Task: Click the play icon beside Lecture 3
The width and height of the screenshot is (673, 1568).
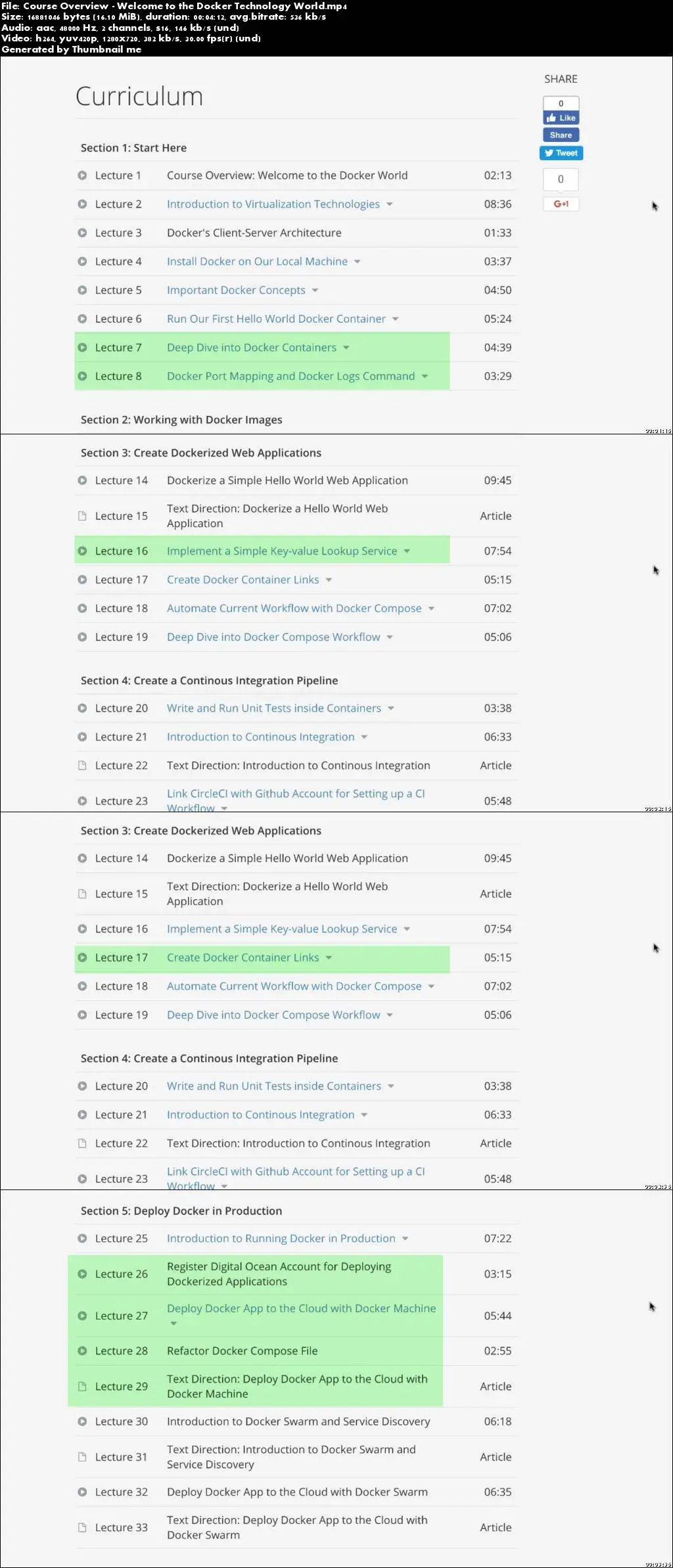Action: click(82, 233)
